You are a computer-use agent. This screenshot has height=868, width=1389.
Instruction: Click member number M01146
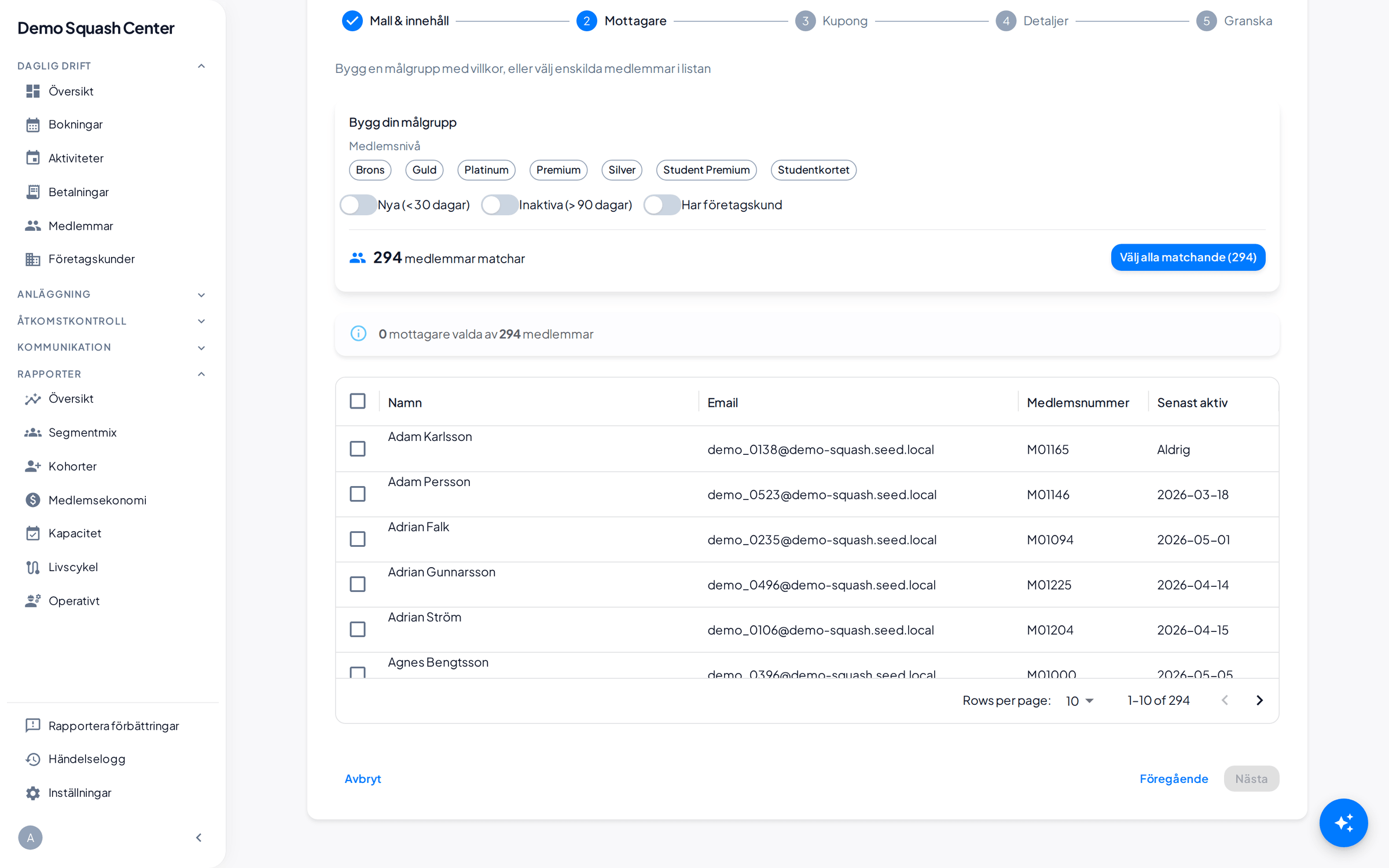(1048, 495)
